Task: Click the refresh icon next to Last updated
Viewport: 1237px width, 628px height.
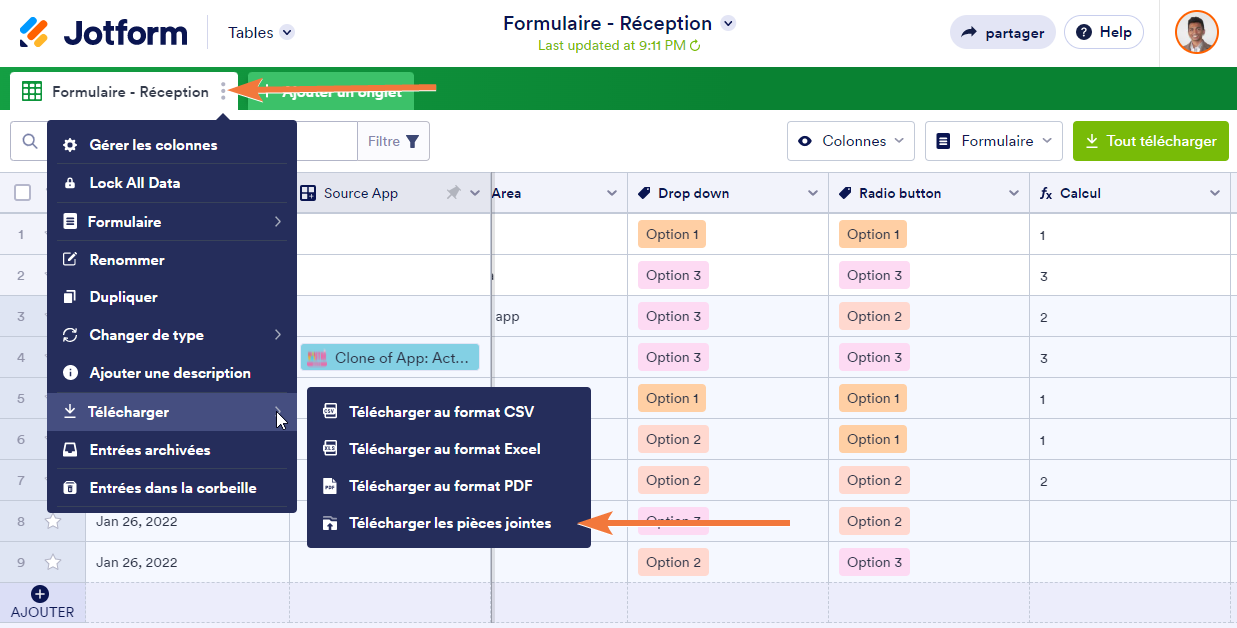Action: (695, 46)
